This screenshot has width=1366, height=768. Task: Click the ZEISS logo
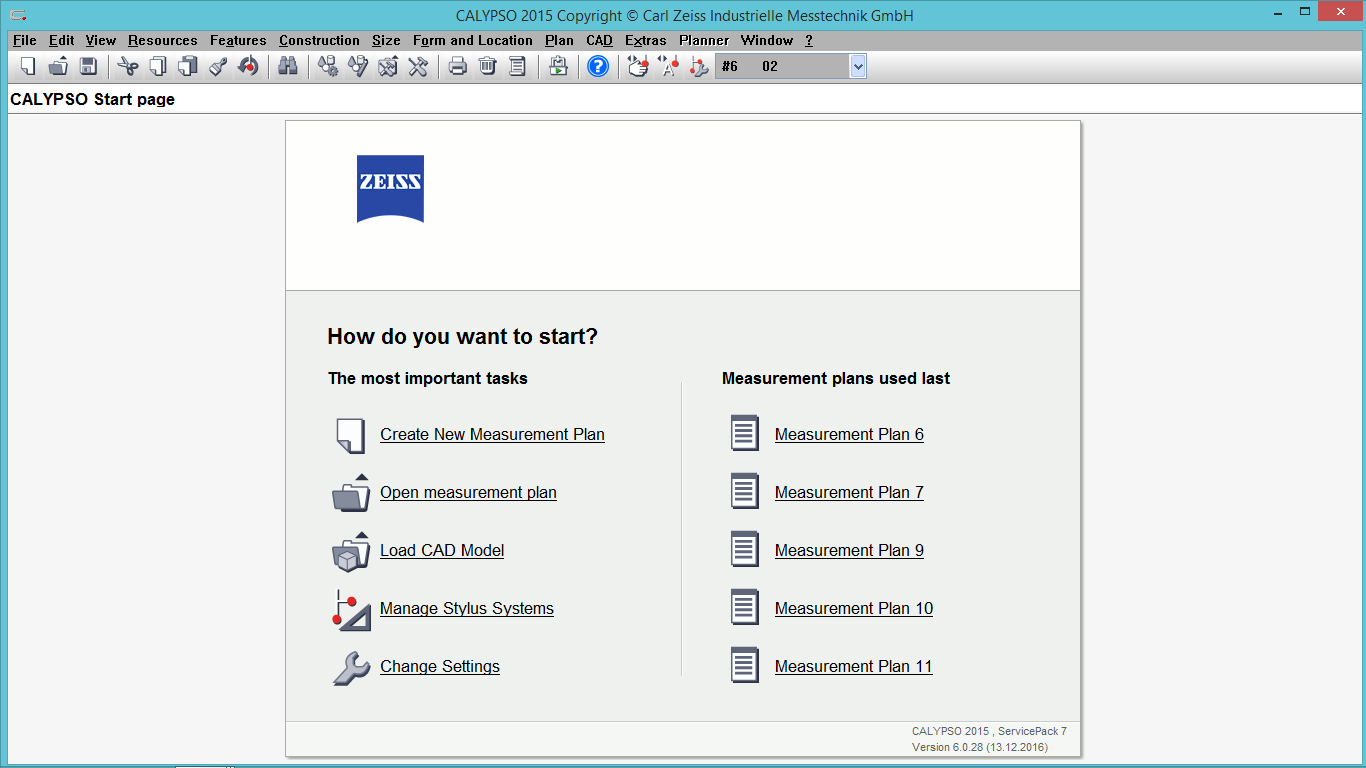click(x=390, y=189)
